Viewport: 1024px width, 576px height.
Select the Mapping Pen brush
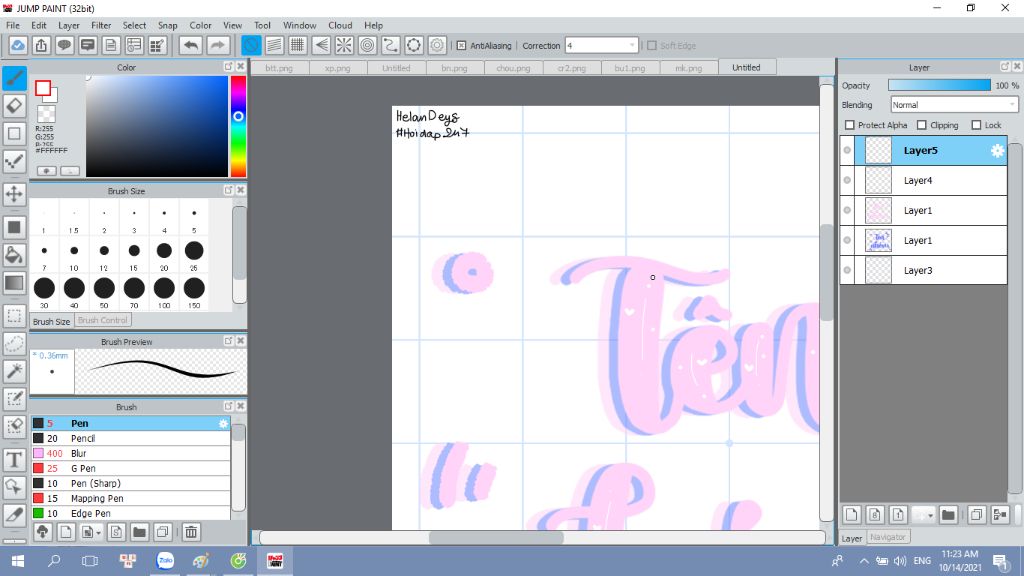[130, 498]
